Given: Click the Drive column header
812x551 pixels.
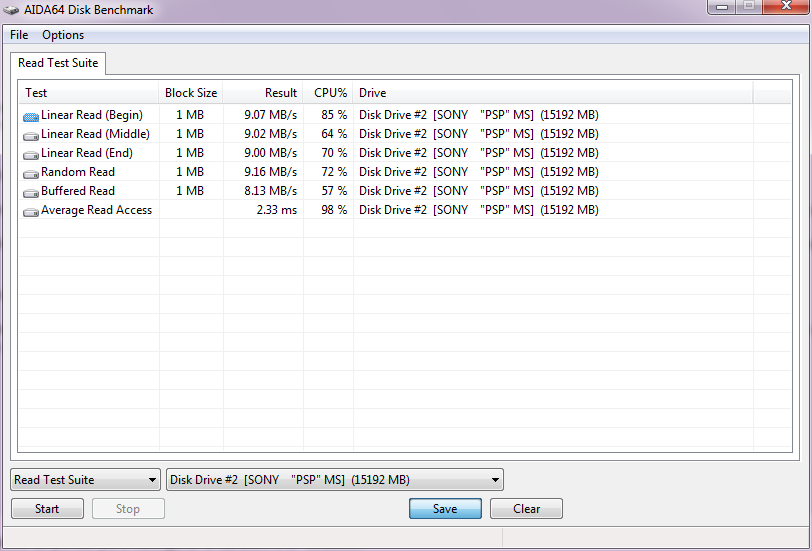Looking at the screenshot, I should pyautogui.click(x=553, y=93).
